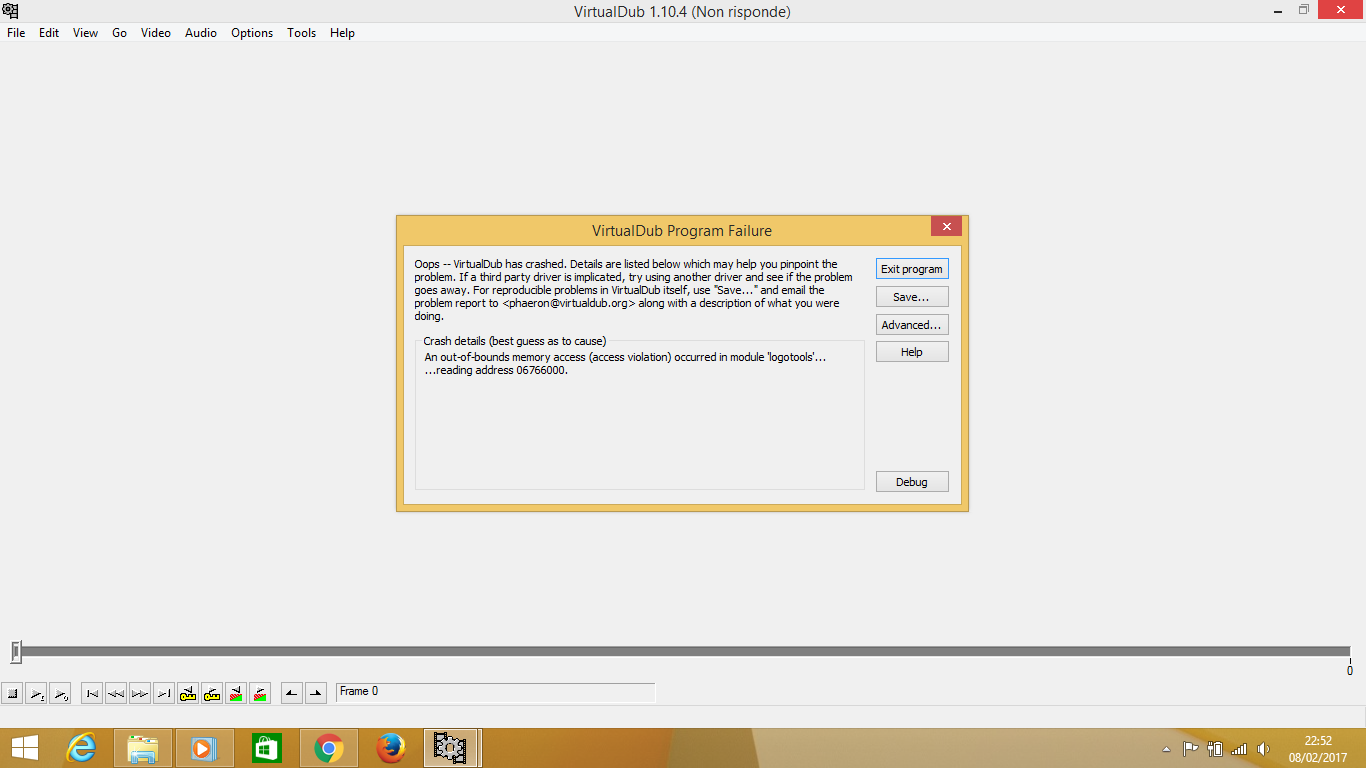Screen dimensions: 1366x768
Task: Jump to the start of the video
Action: 92,693
